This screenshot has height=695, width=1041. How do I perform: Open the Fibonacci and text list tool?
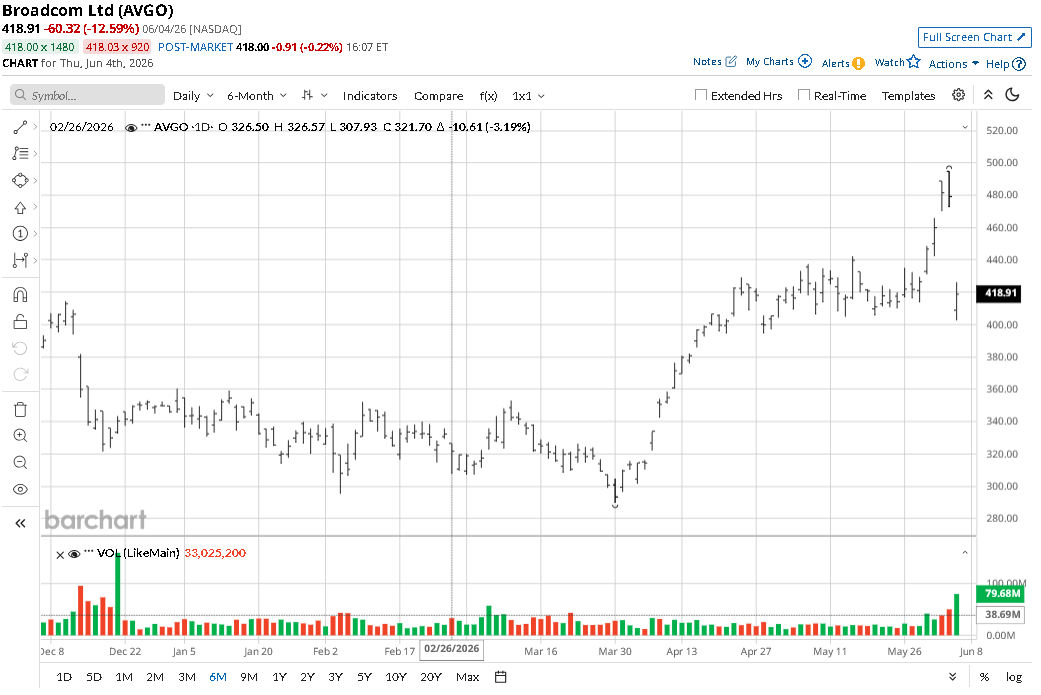[x=20, y=153]
